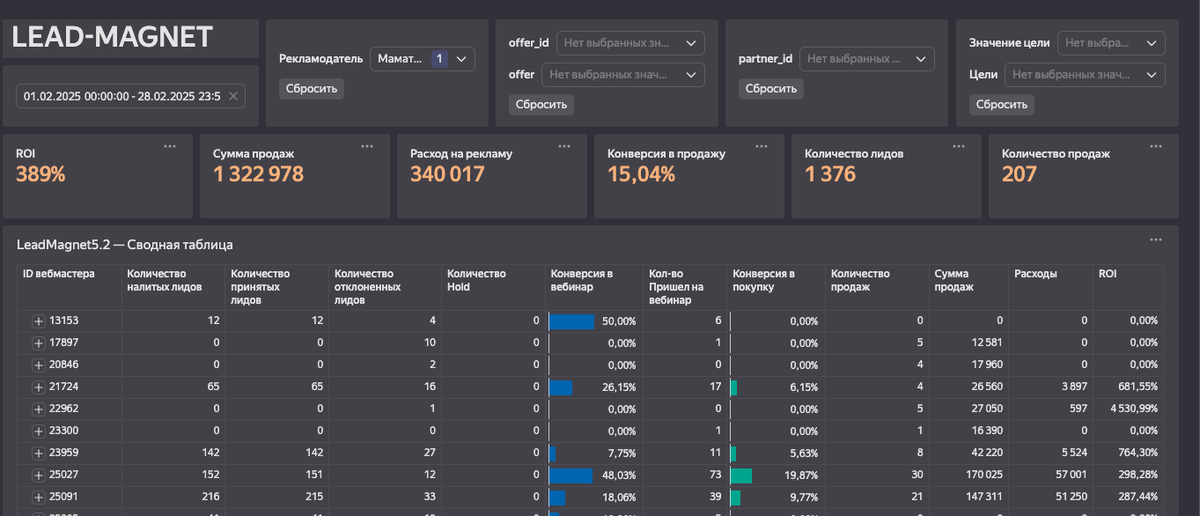Open the Конверсия в продажу widget three-dot menu
This screenshot has width=1200, height=516.
[762, 146]
